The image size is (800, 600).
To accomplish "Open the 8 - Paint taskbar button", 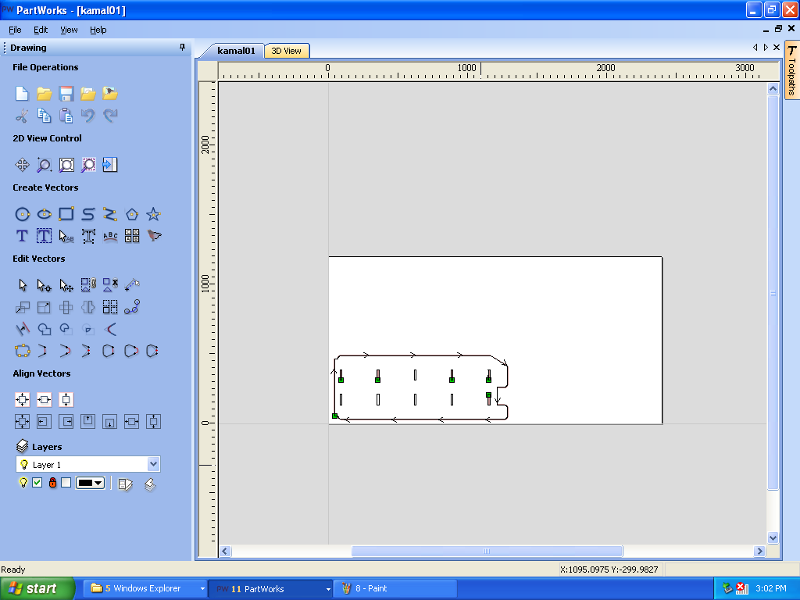I will (394, 589).
